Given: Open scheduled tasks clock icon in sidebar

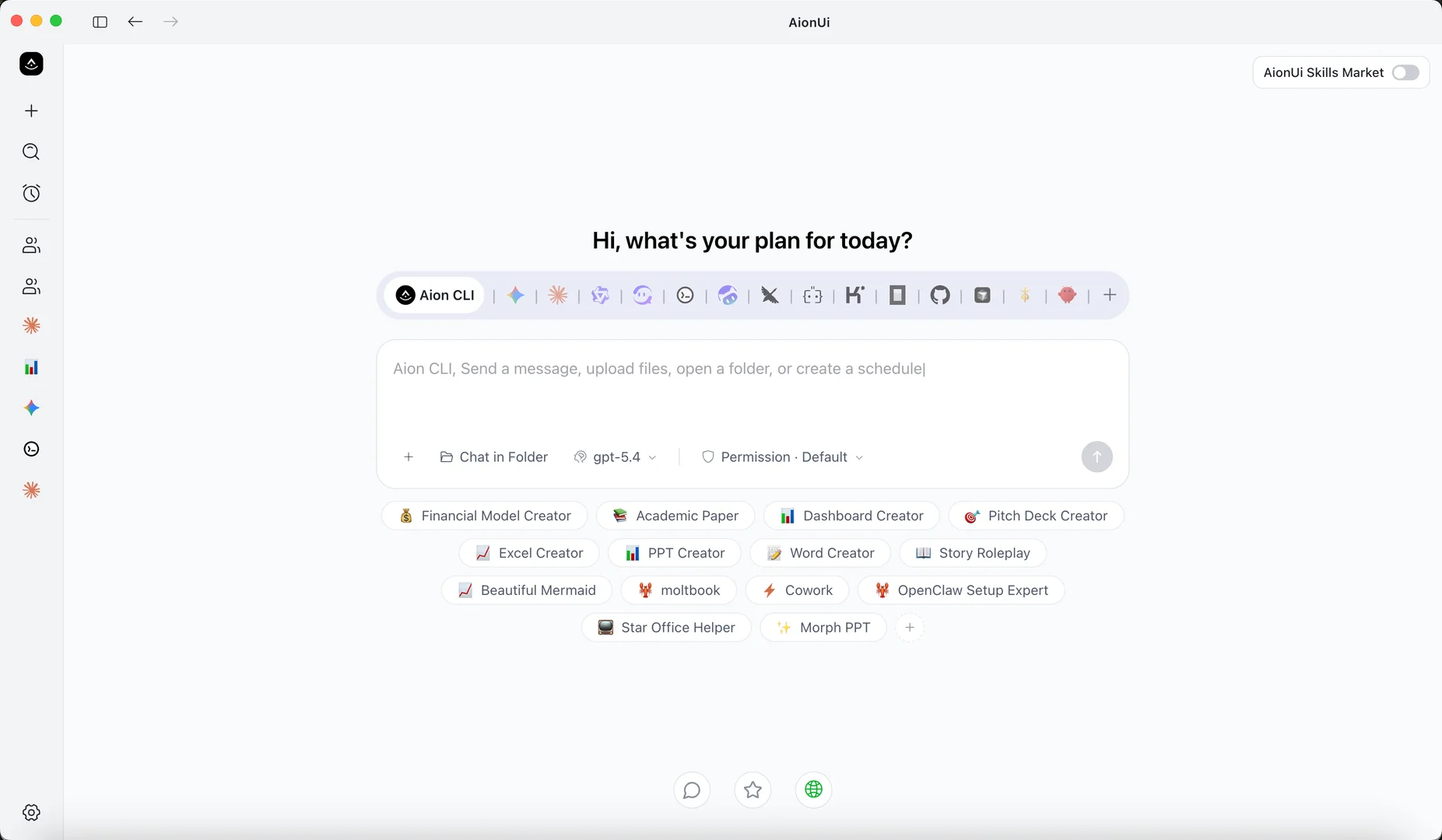Looking at the screenshot, I should tap(31, 193).
